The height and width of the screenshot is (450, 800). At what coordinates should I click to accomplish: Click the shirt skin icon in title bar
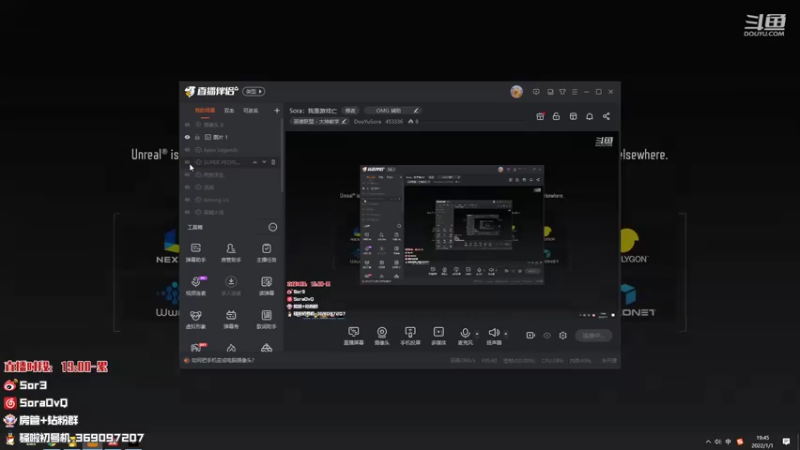(x=562, y=92)
